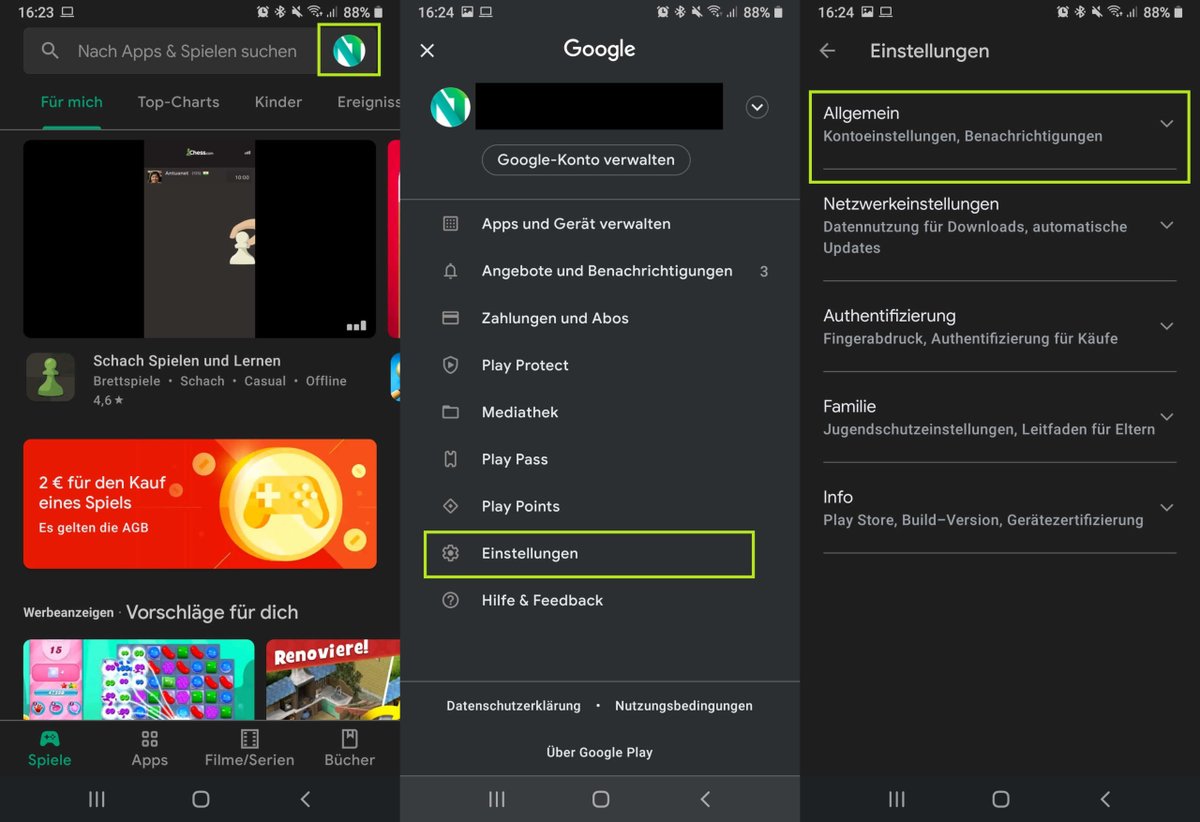The height and width of the screenshot is (822, 1200).
Task: Tap the shield icon for Play Protect
Action: (x=450, y=365)
